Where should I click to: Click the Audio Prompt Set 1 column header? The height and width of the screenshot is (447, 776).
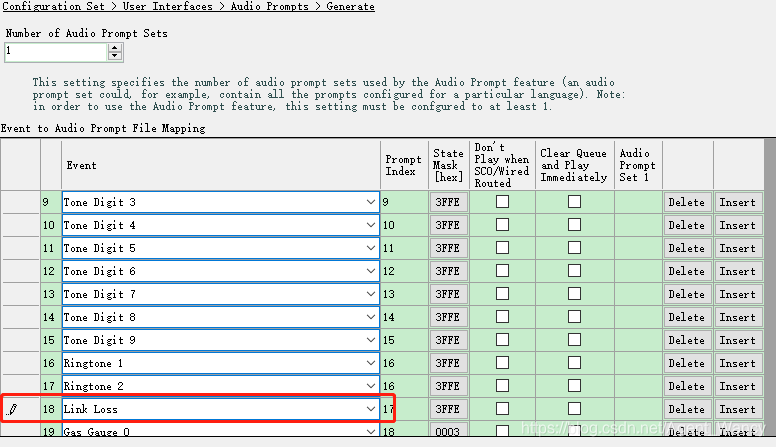[x=638, y=165]
